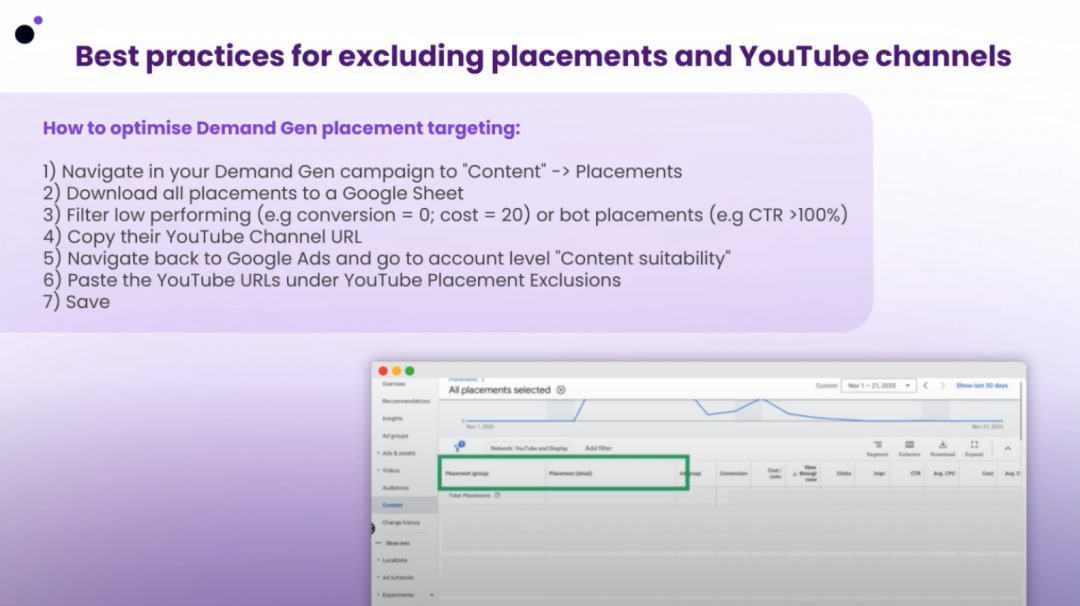Sort by the Cost / conv. column header
This screenshot has width=1080, height=606.
[775, 474]
